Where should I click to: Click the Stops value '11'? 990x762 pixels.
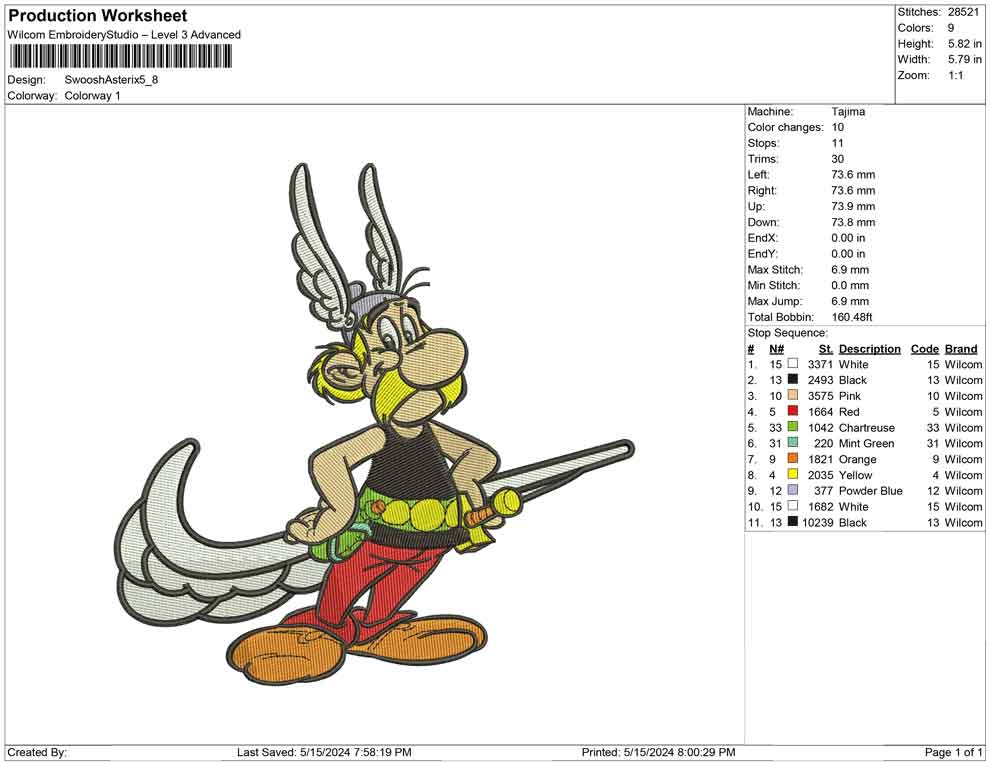[x=837, y=143]
